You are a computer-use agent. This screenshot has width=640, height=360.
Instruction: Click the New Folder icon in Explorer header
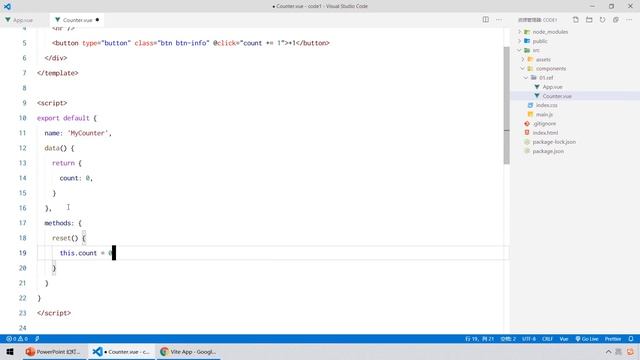click(589, 20)
